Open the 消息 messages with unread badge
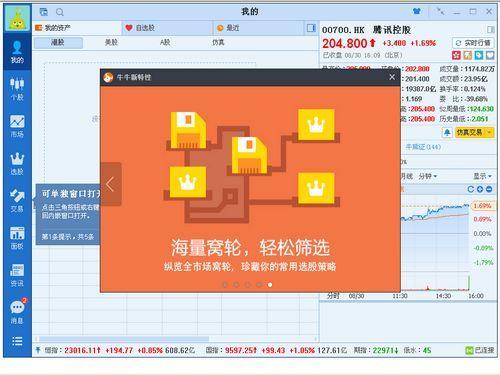The image size is (500, 375). point(17,312)
